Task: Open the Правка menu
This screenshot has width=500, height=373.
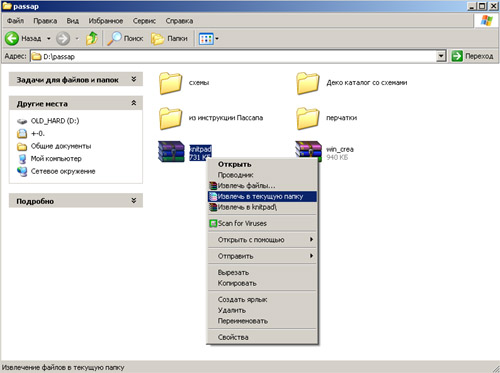Action: point(45,21)
